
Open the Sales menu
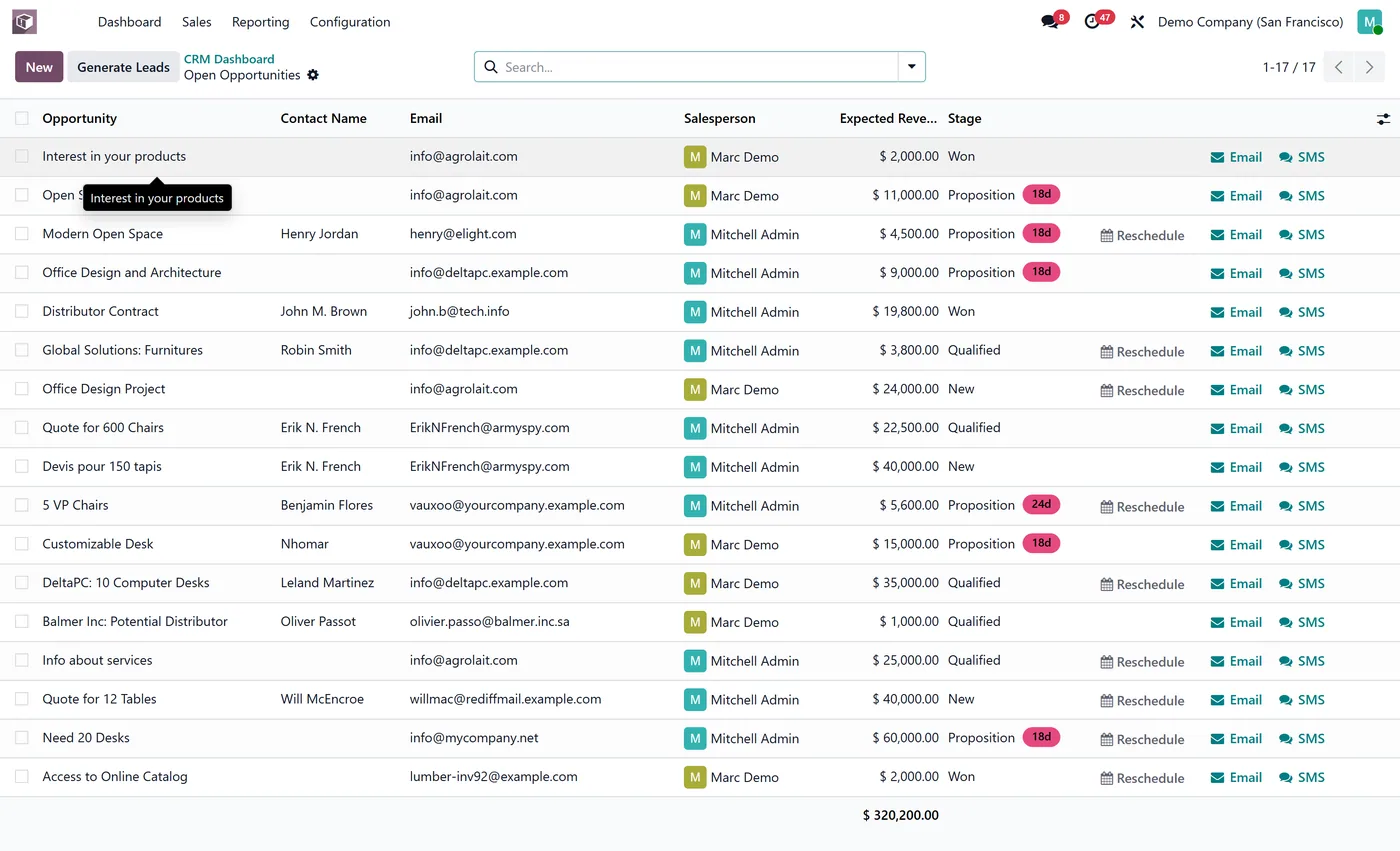click(x=197, y=22)
